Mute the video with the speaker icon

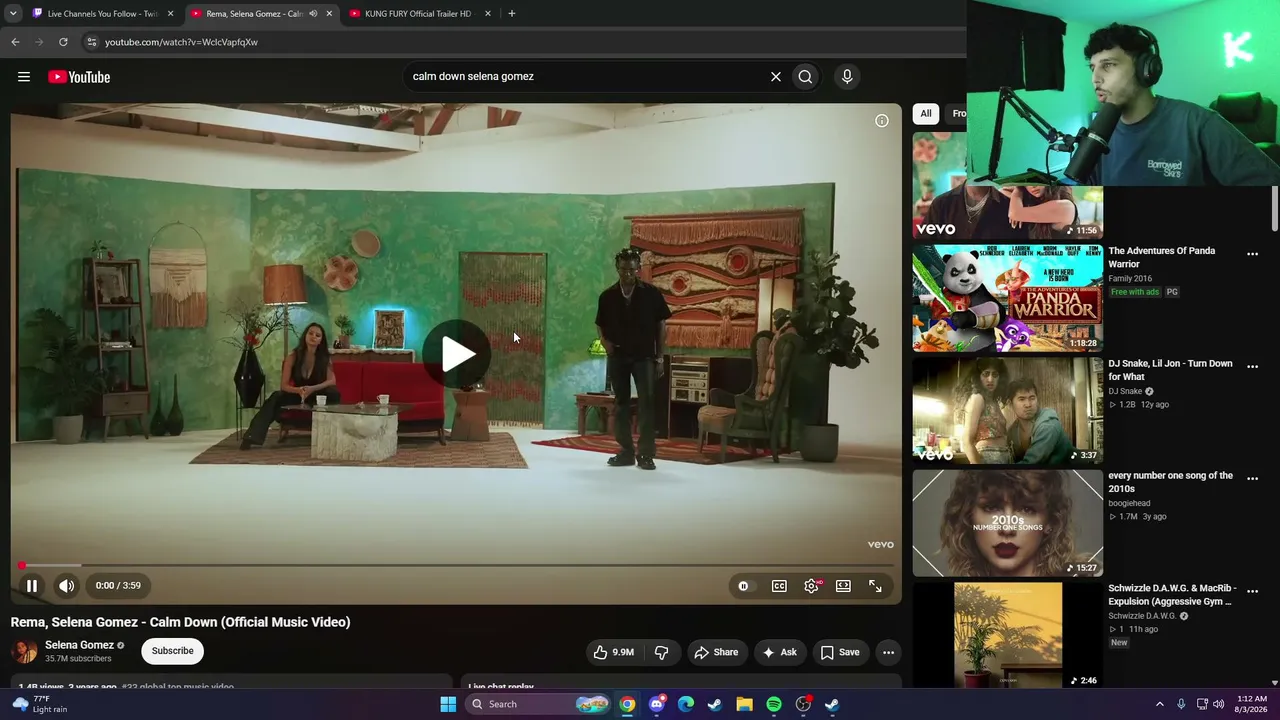click(66, 586)
